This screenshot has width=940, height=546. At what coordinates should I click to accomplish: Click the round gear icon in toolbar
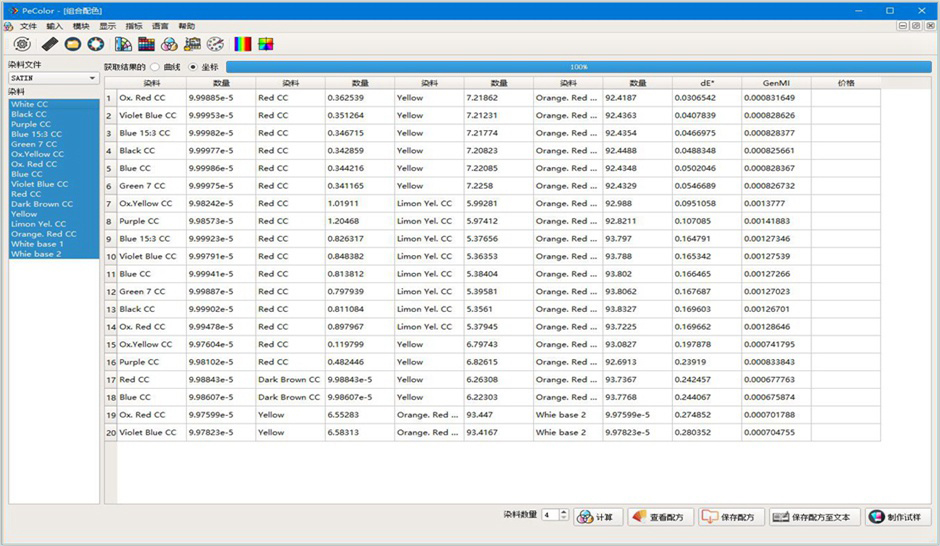(x=22, y=44)
